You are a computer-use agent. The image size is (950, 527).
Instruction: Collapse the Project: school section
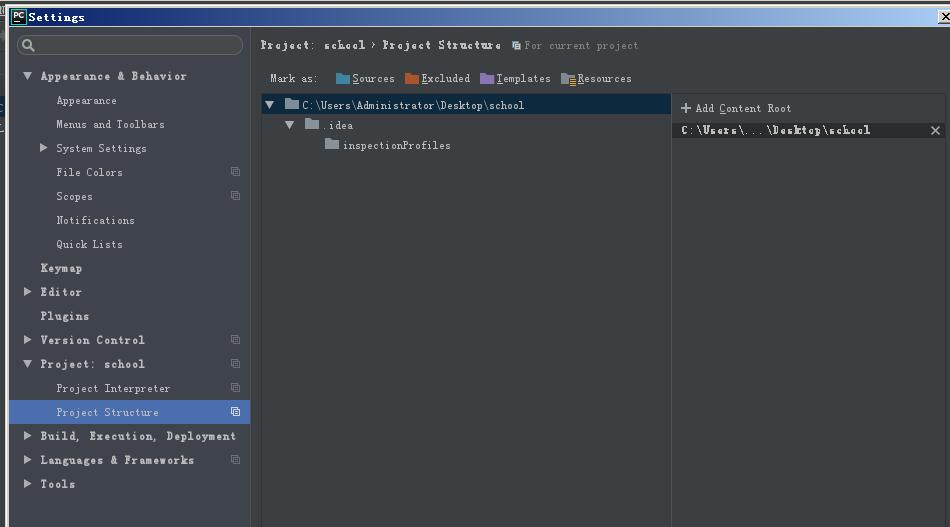tap(27, 363)
